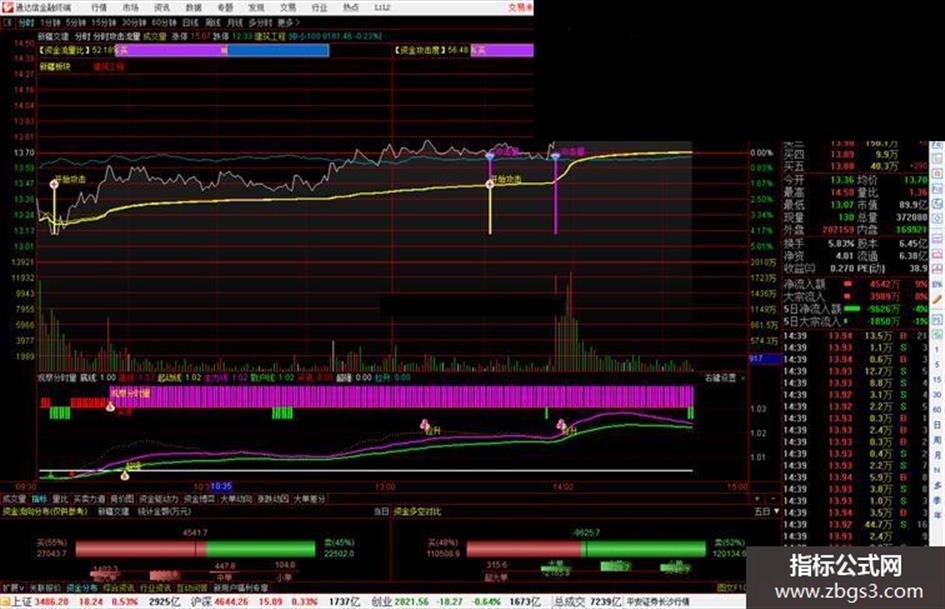The width and height of the screenshot is (945, 609).
Task: Click the signal icon below 观察分时量 label
Action: pyautogui.click(x=110, y=407)
